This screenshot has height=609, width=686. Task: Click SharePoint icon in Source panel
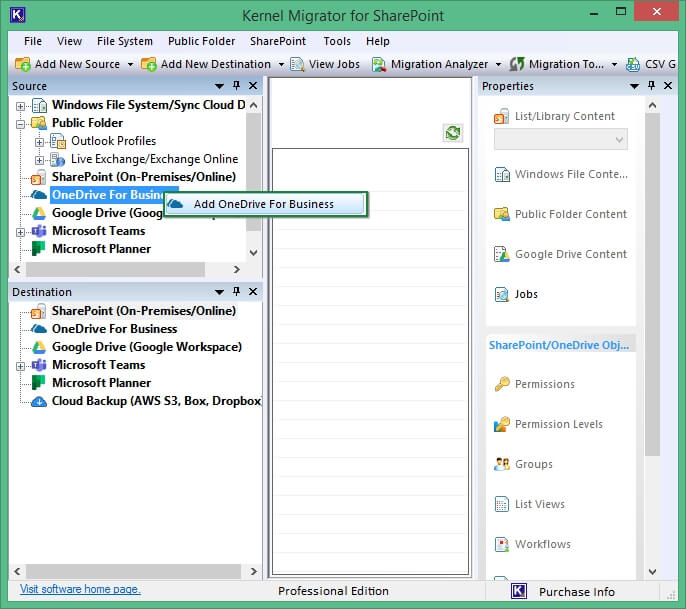point(38,177)
